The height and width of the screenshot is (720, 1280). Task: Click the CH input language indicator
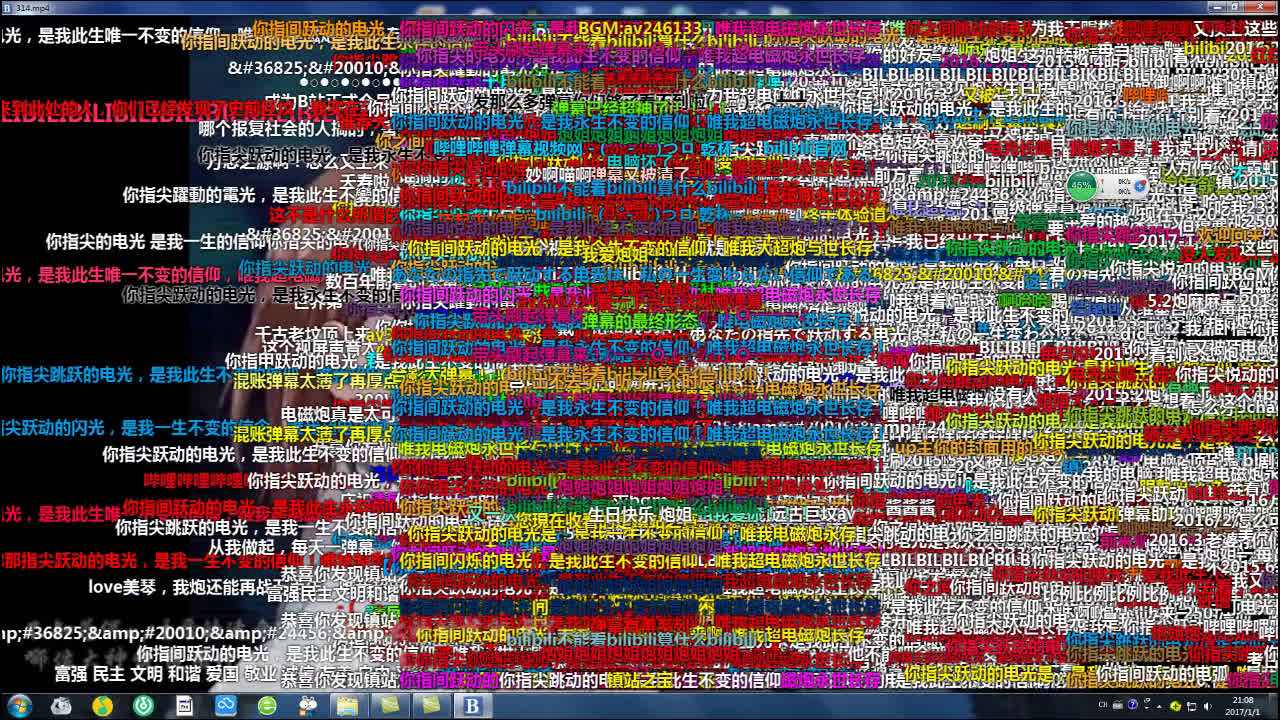tap(1103, 704)
